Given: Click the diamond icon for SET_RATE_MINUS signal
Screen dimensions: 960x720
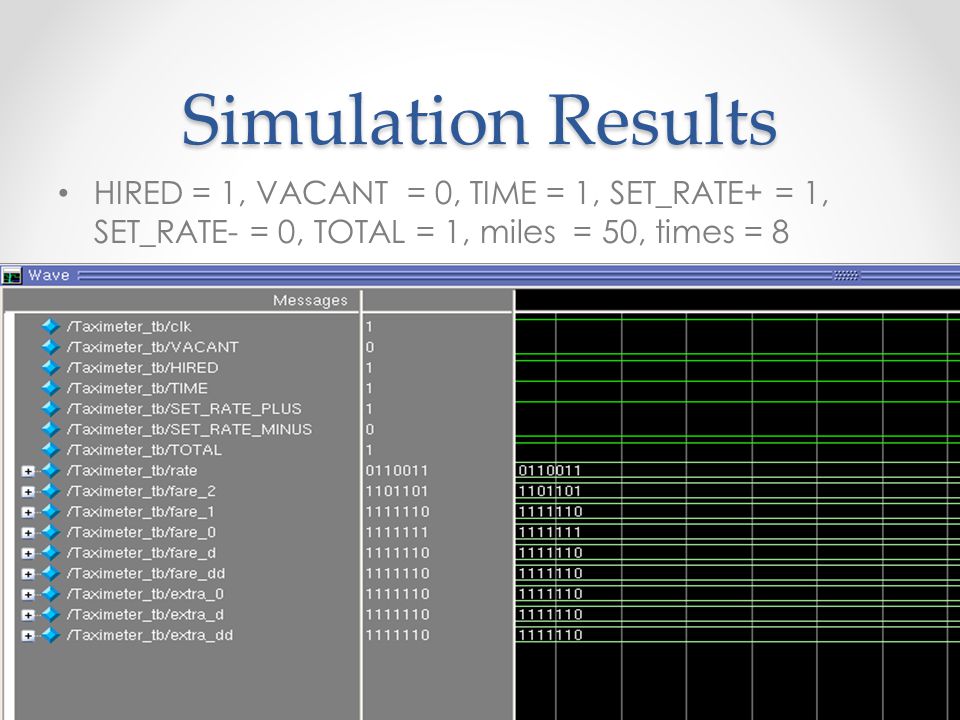Looking at the screenshot, I should click(x=50, y=429).
